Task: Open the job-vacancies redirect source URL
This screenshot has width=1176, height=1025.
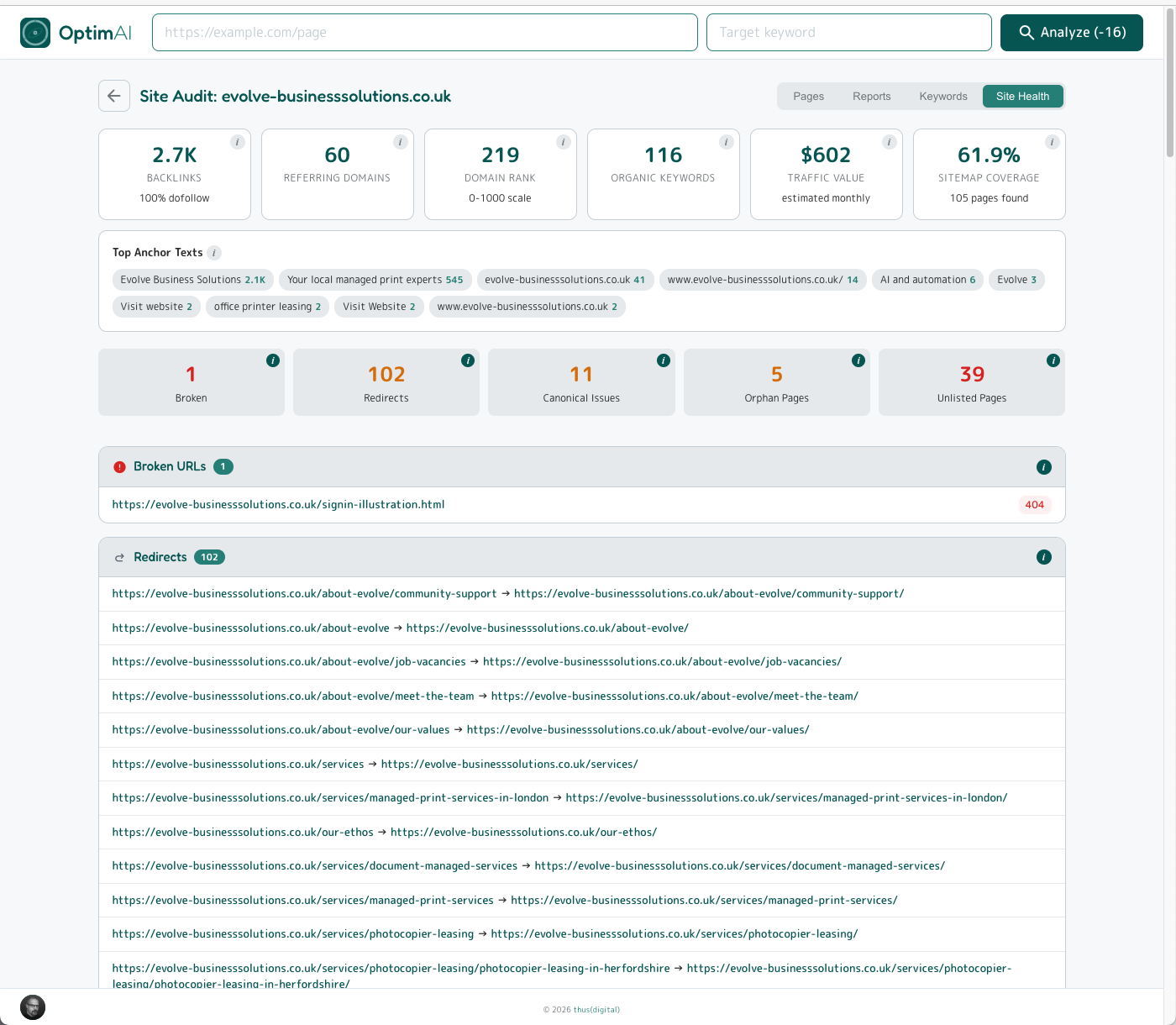Action: [289, 662]
